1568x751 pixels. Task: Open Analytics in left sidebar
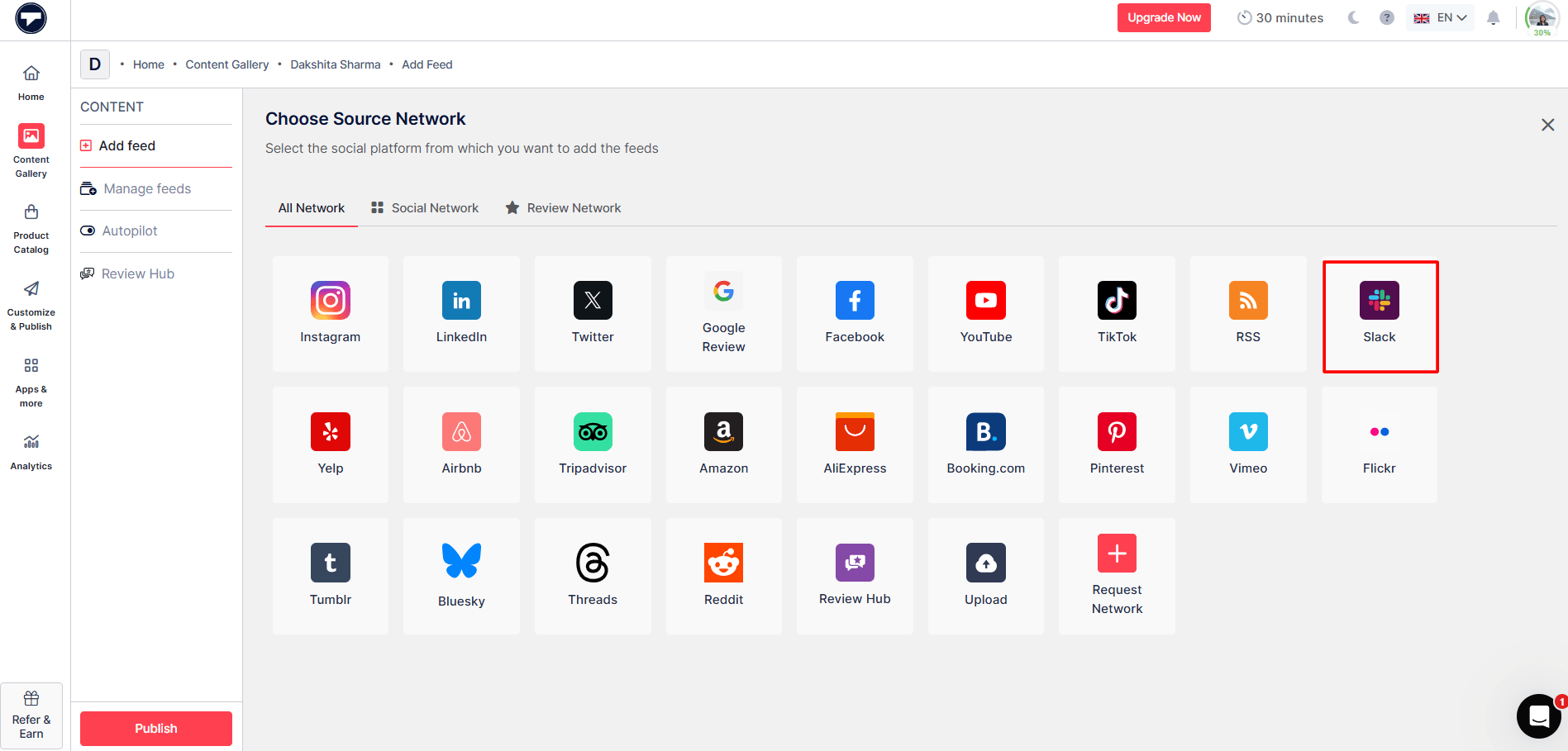31,453
